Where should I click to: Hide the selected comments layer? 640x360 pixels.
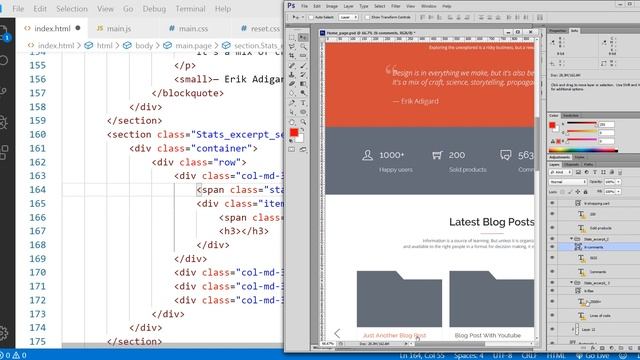point(552,247)
